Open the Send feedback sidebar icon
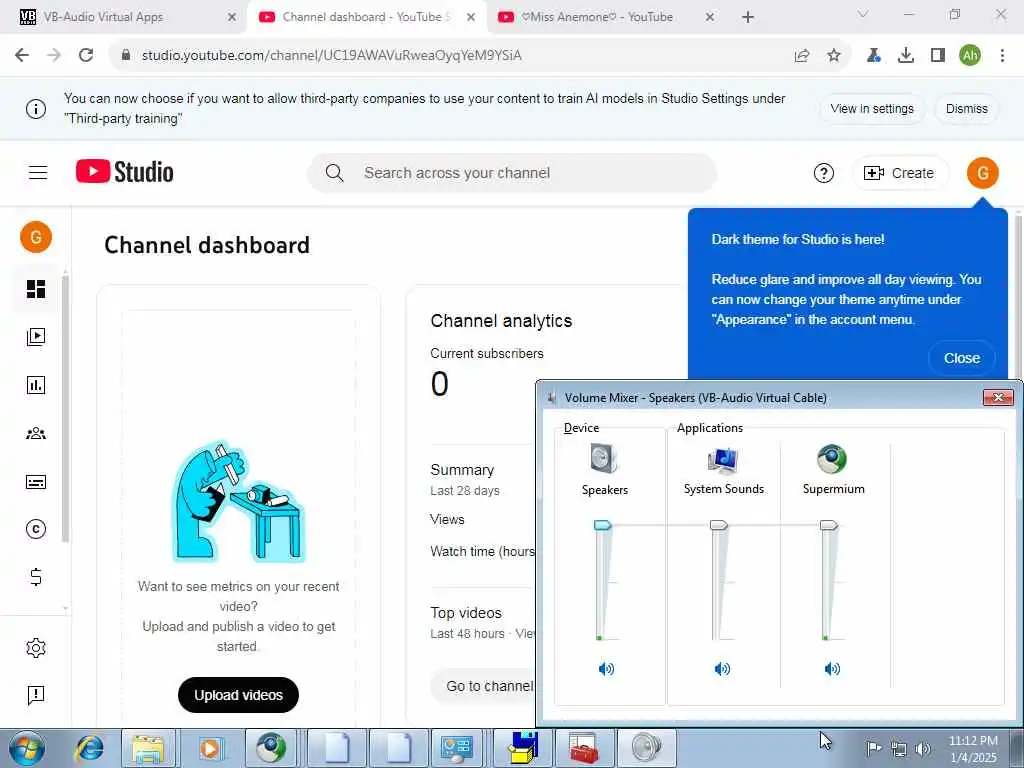The height and width of the screenshot is (768, 1024). tap(36, 695)
